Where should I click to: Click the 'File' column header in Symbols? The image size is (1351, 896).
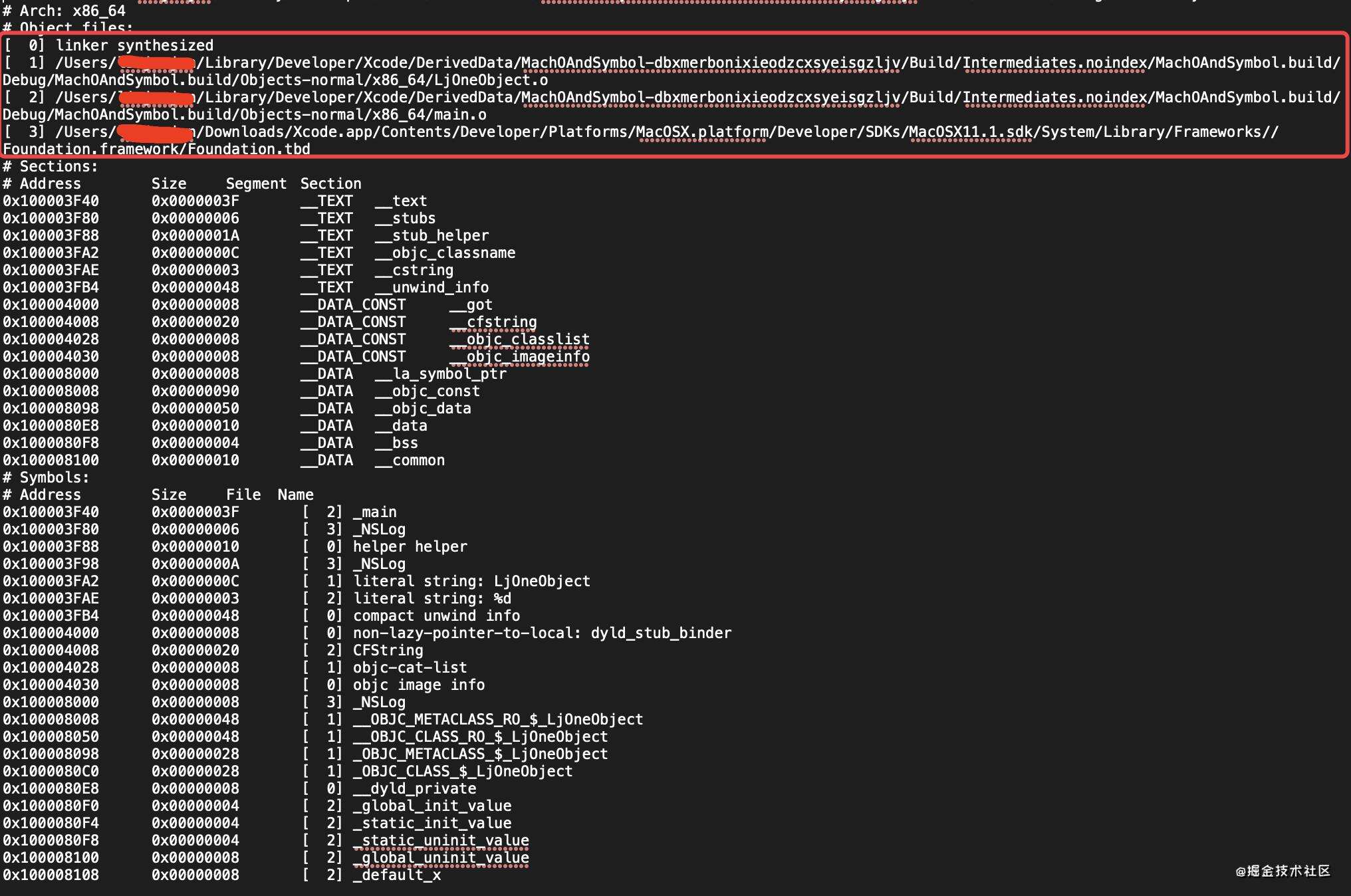[243, 495]
